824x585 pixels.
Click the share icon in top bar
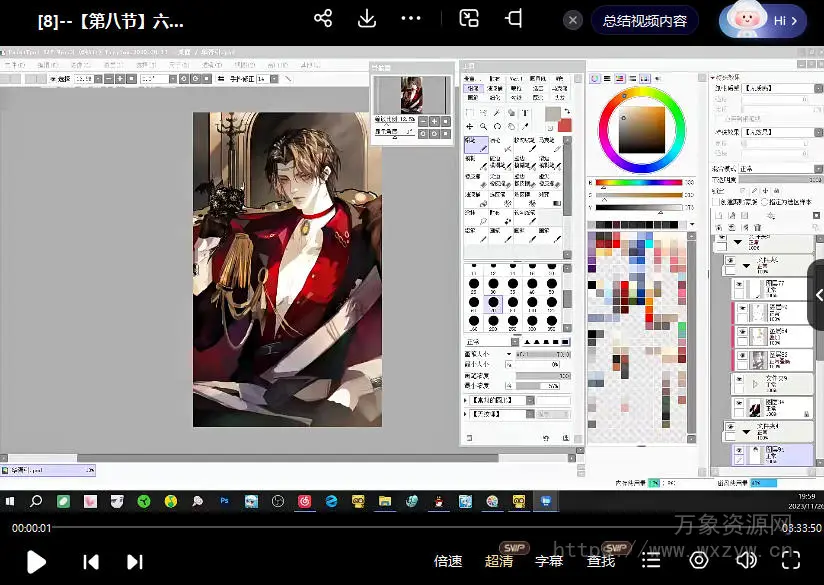click(x=323, y=19)
